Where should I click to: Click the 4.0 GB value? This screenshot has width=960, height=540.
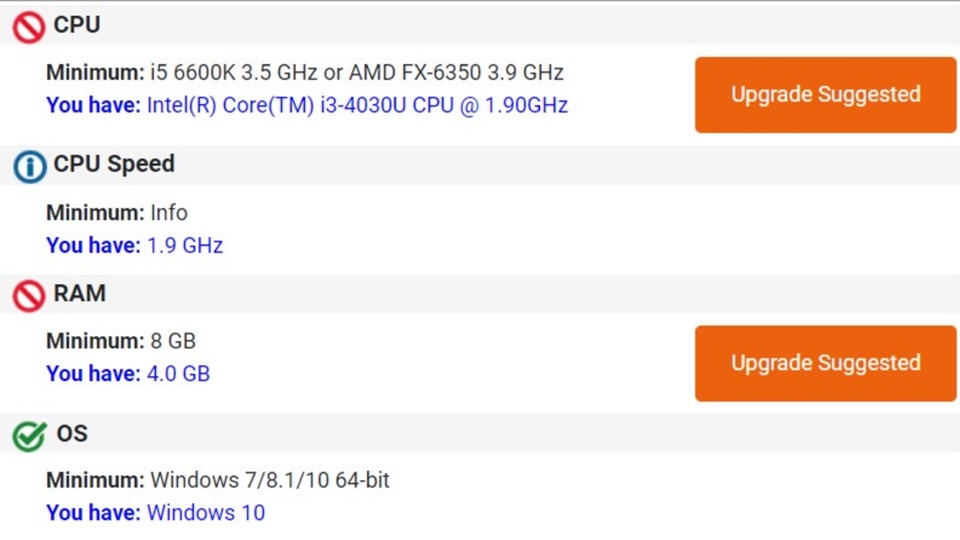pyautogui.click(x=178, y=373)
